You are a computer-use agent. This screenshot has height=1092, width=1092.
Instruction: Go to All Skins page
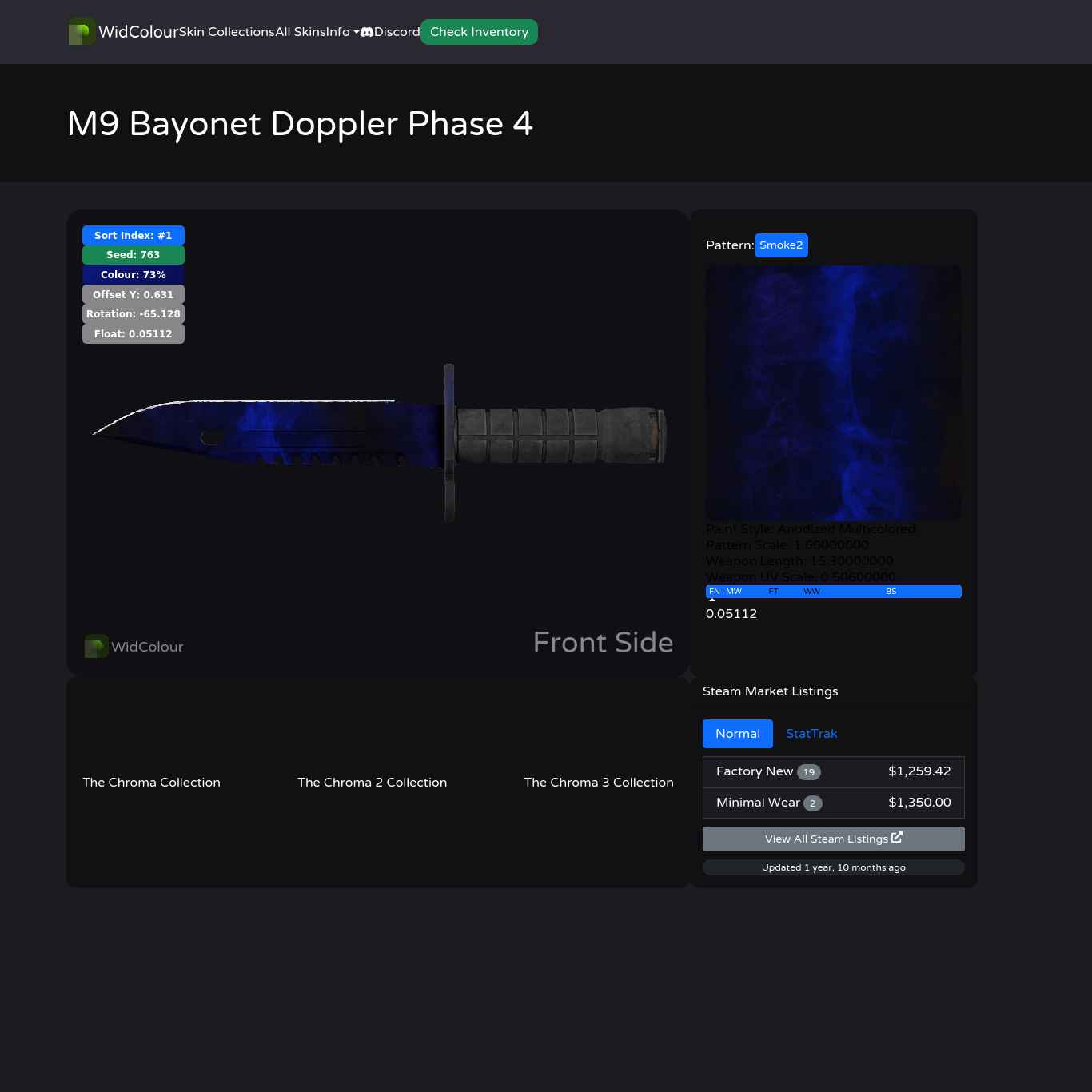coord(301,32)
